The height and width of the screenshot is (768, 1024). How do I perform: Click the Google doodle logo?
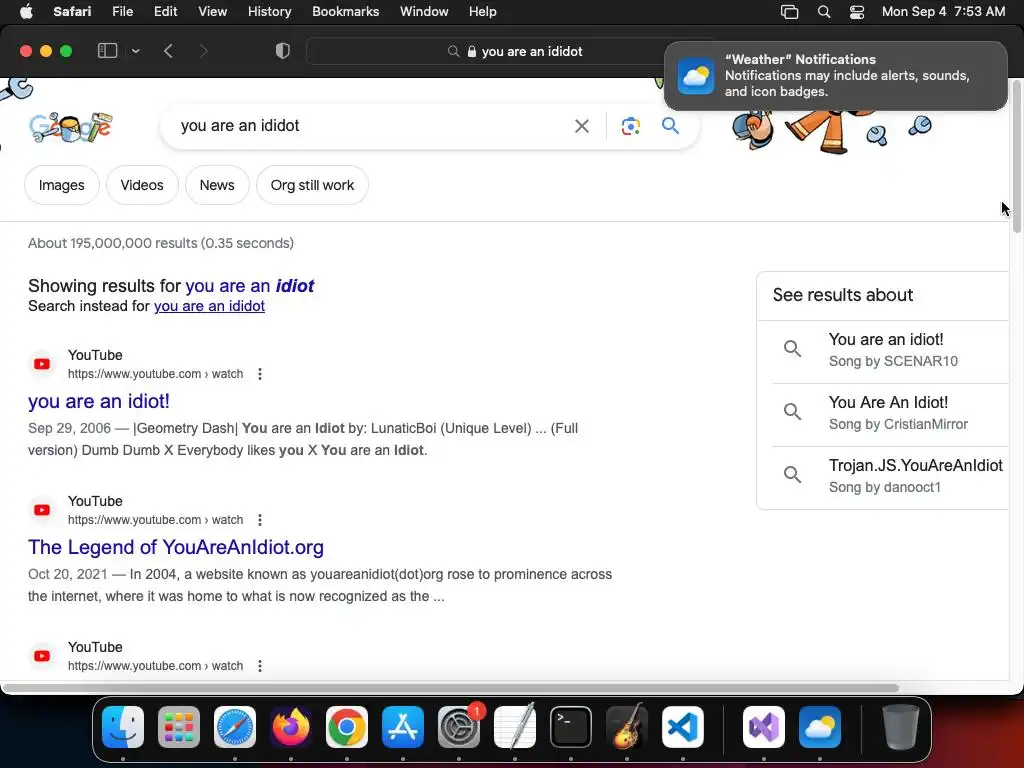[x=71, y=126]
